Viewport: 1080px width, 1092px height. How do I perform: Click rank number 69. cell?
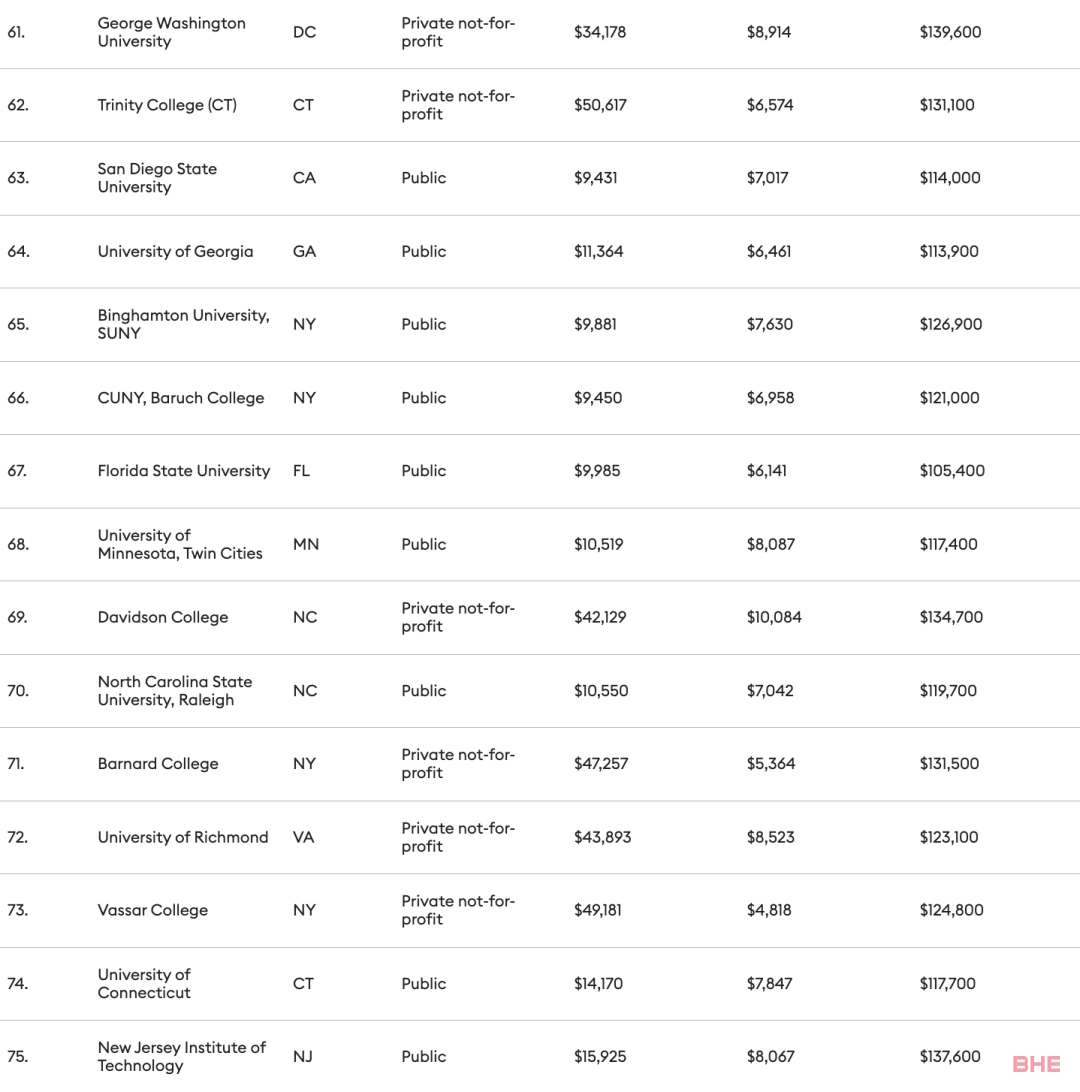point(17,617)
